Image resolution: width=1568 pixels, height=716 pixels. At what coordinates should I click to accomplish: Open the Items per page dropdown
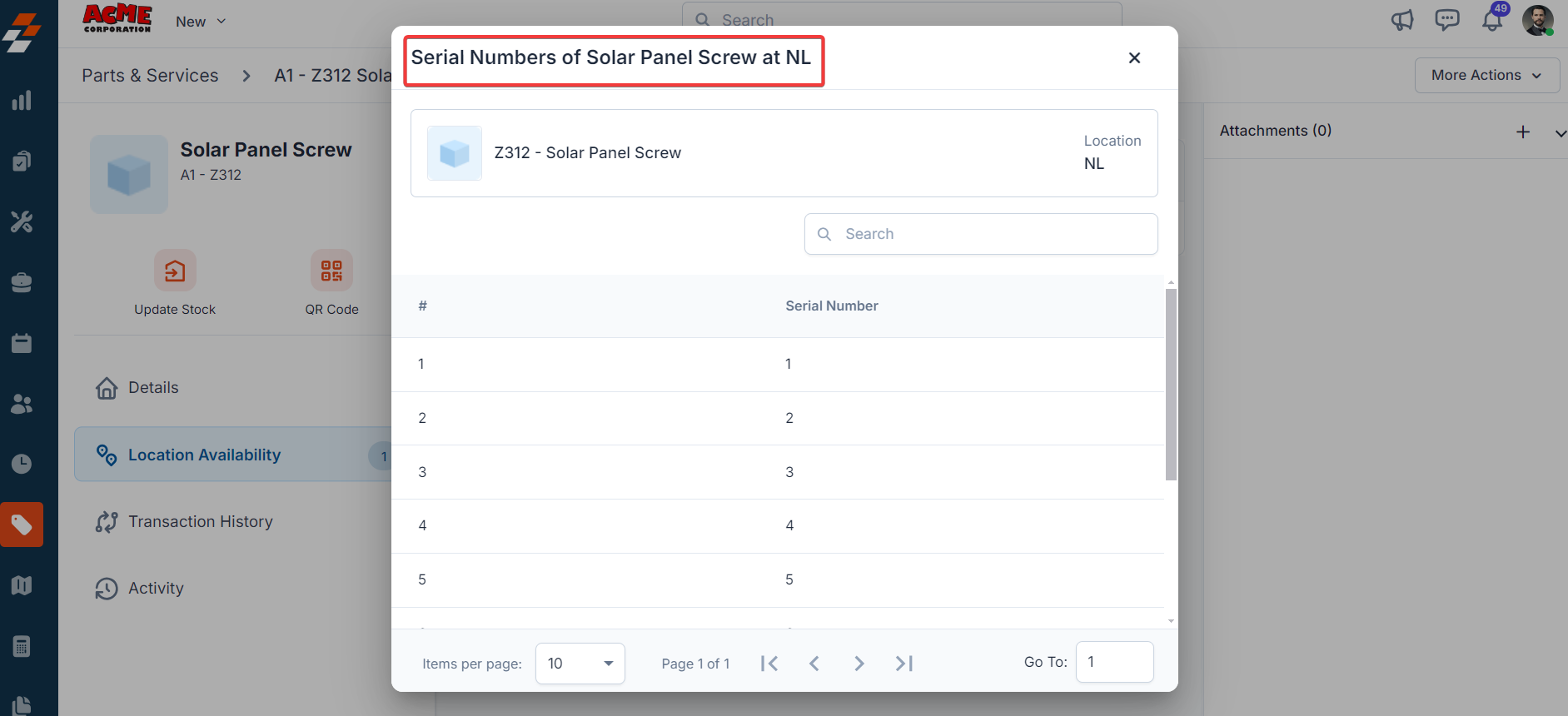(x=580, y=664)
